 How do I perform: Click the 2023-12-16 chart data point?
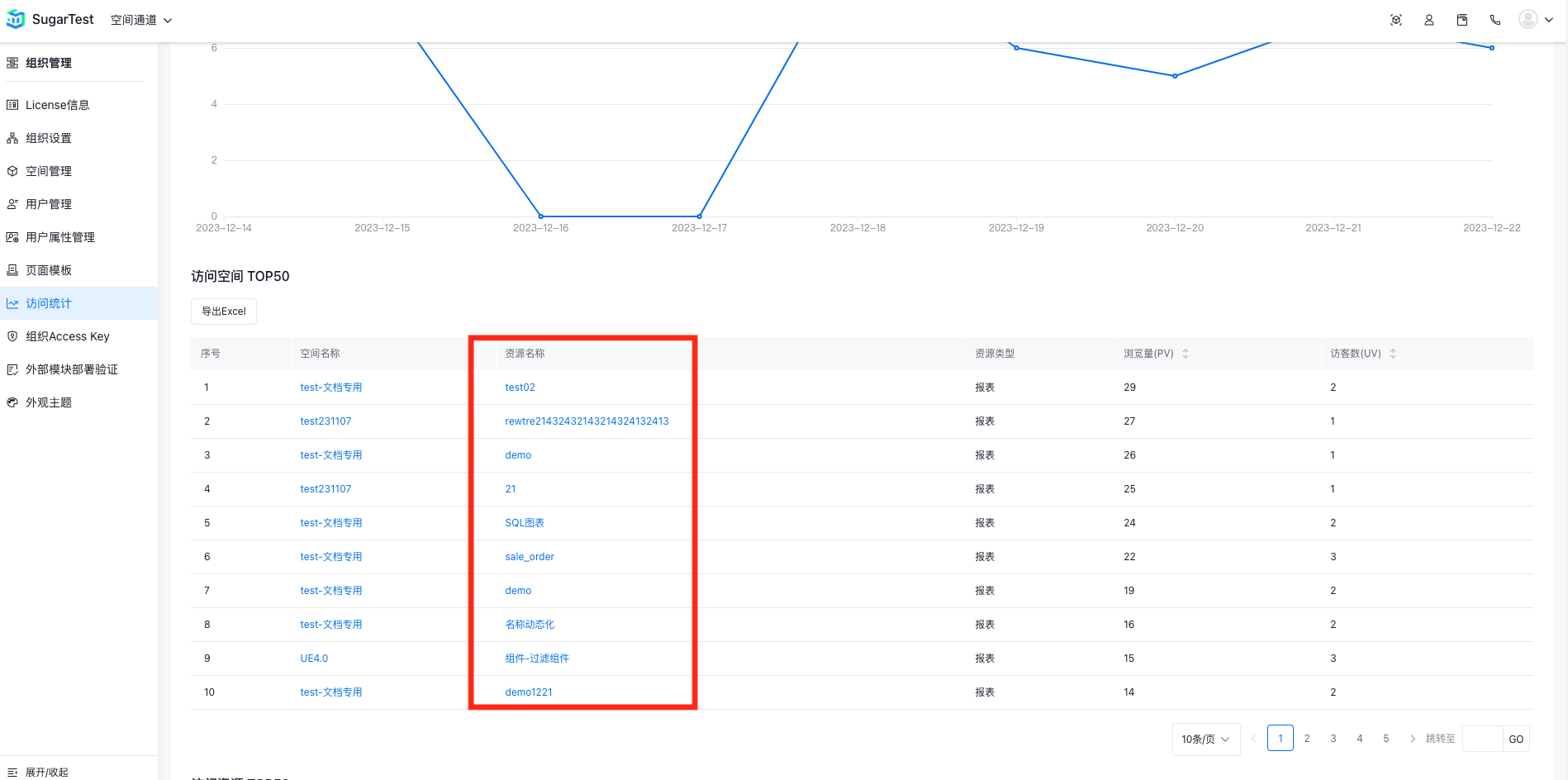click(x=541, y=216)
